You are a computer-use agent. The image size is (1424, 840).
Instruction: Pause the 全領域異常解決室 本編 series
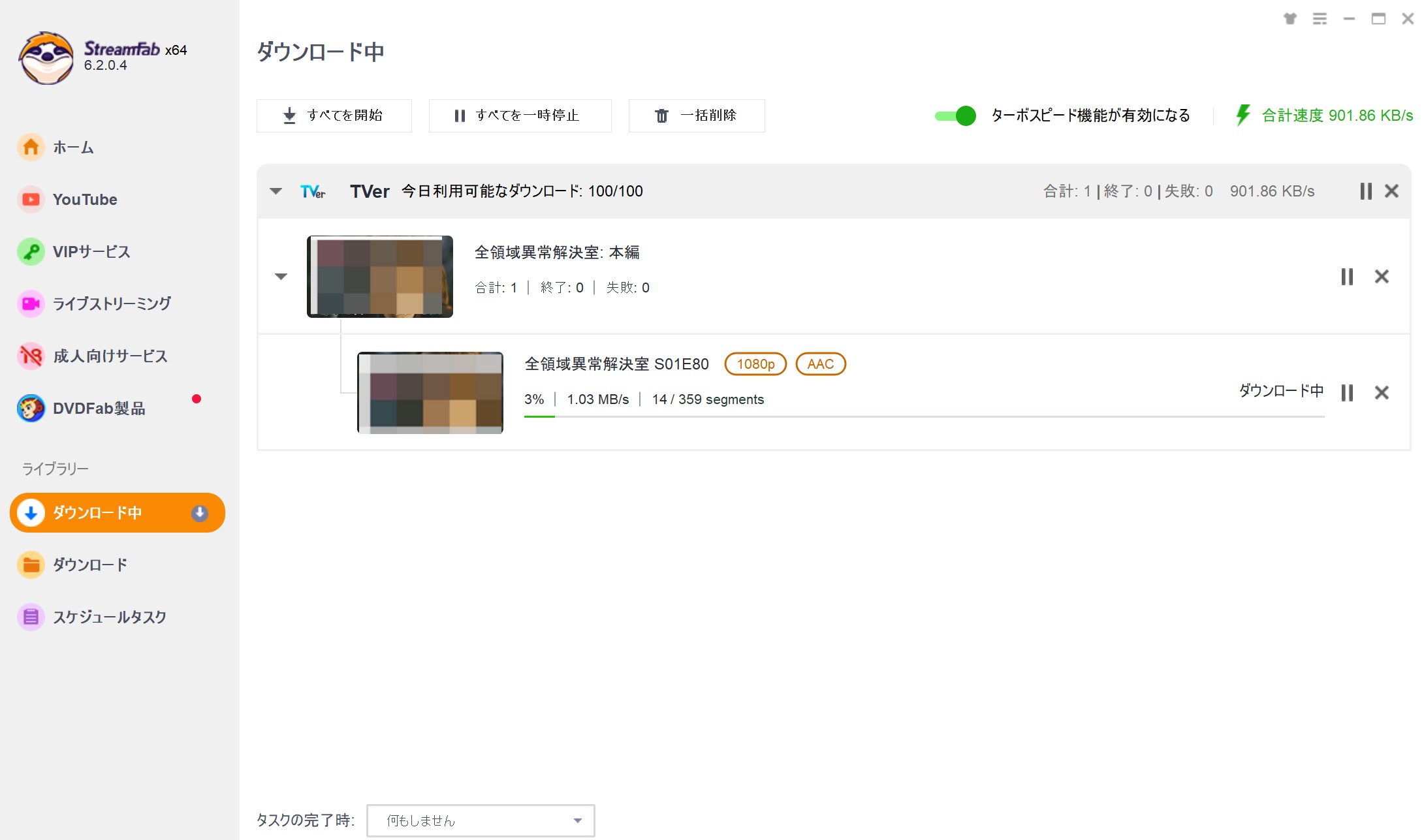tap(1347, 277)
